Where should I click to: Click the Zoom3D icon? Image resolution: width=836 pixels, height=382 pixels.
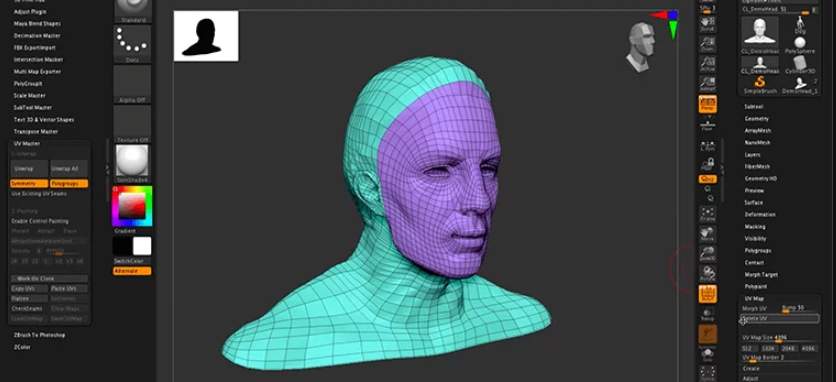[708, 253]
